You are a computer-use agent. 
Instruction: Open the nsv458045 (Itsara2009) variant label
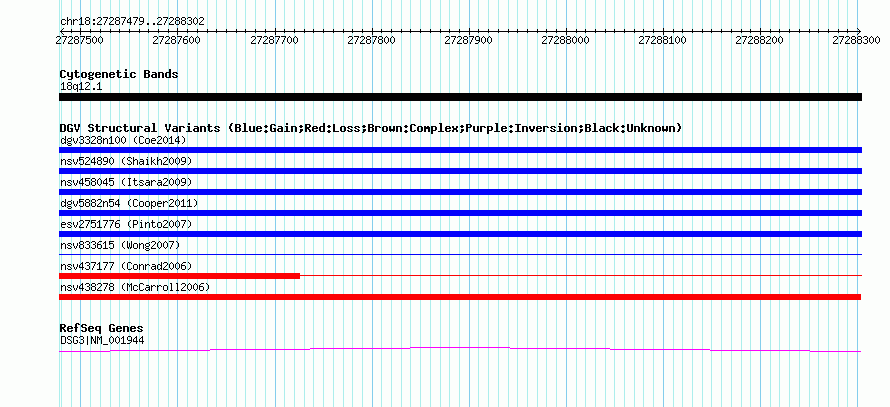pyautogui.click(x=125, y=182)
